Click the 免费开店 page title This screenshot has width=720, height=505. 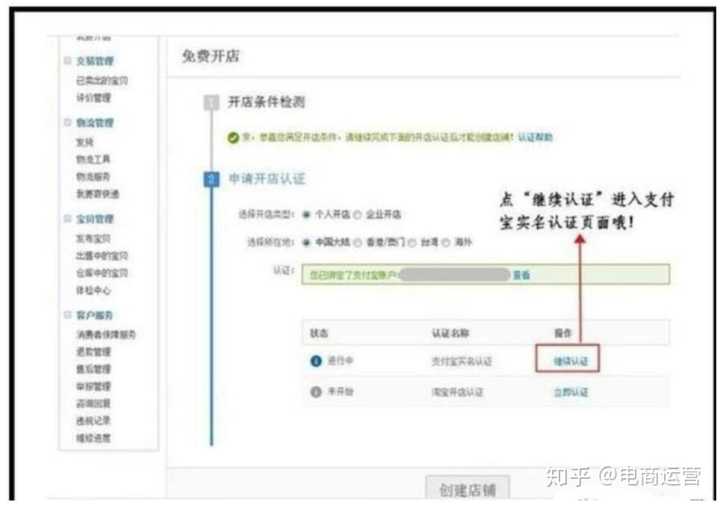click(x=211, y=56)
